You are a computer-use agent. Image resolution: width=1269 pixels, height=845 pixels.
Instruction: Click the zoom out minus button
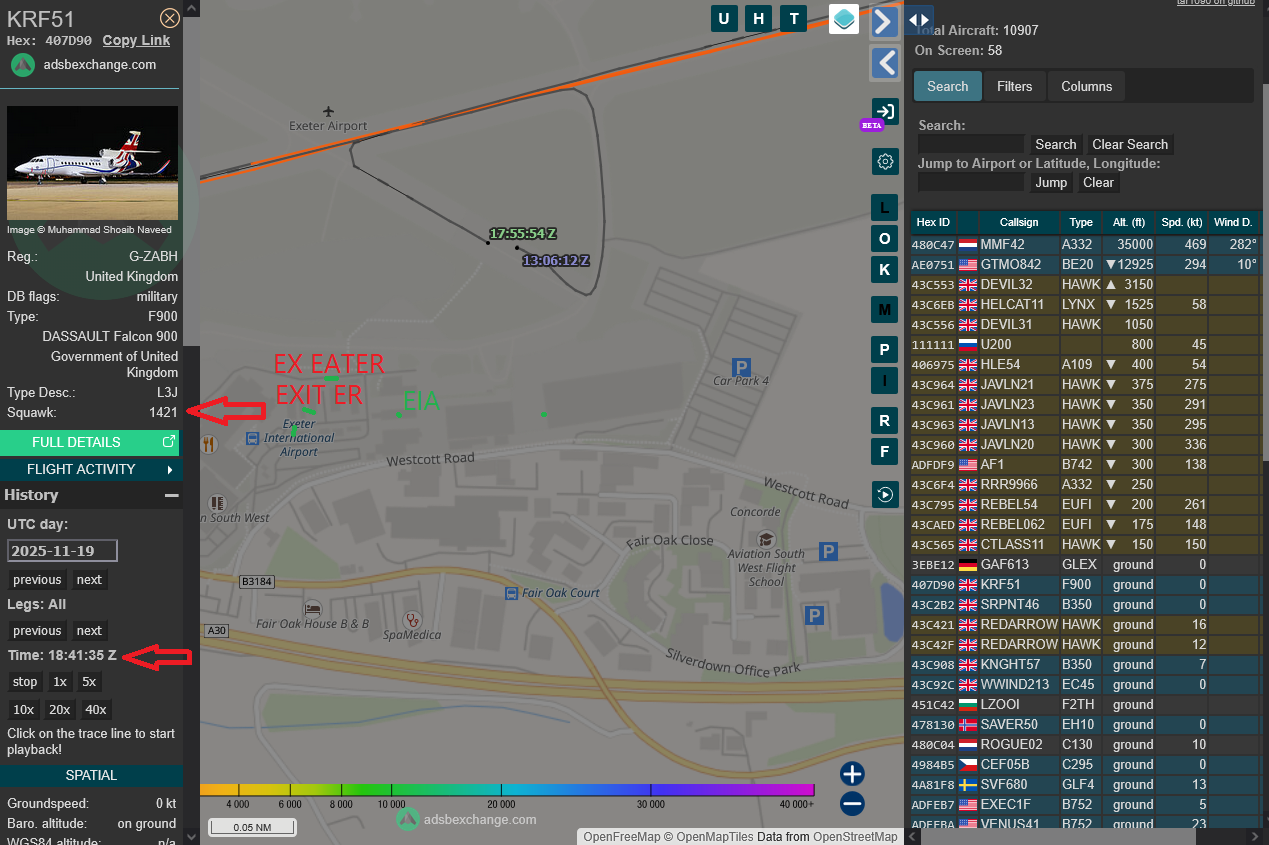pos(852,803)
